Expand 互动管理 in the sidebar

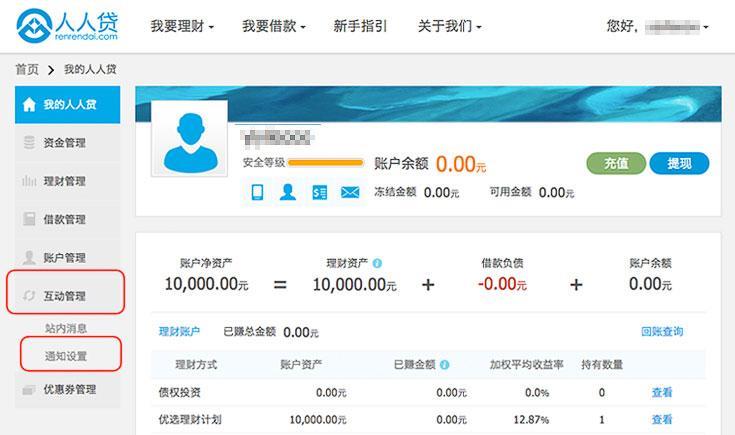66,296
